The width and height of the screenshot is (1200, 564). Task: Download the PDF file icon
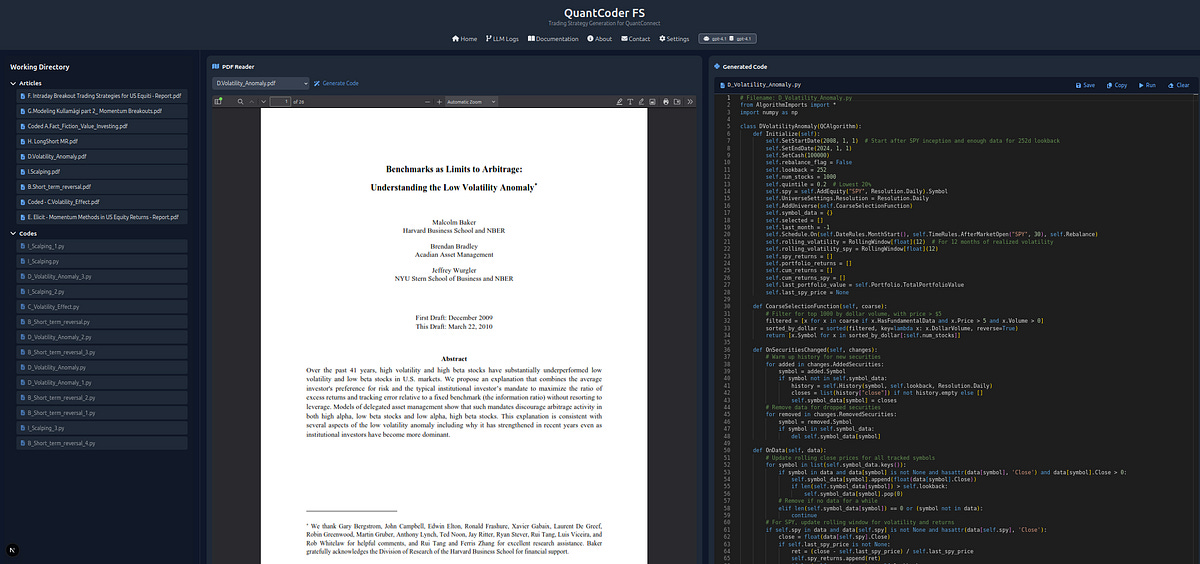(x=677, y=101)
